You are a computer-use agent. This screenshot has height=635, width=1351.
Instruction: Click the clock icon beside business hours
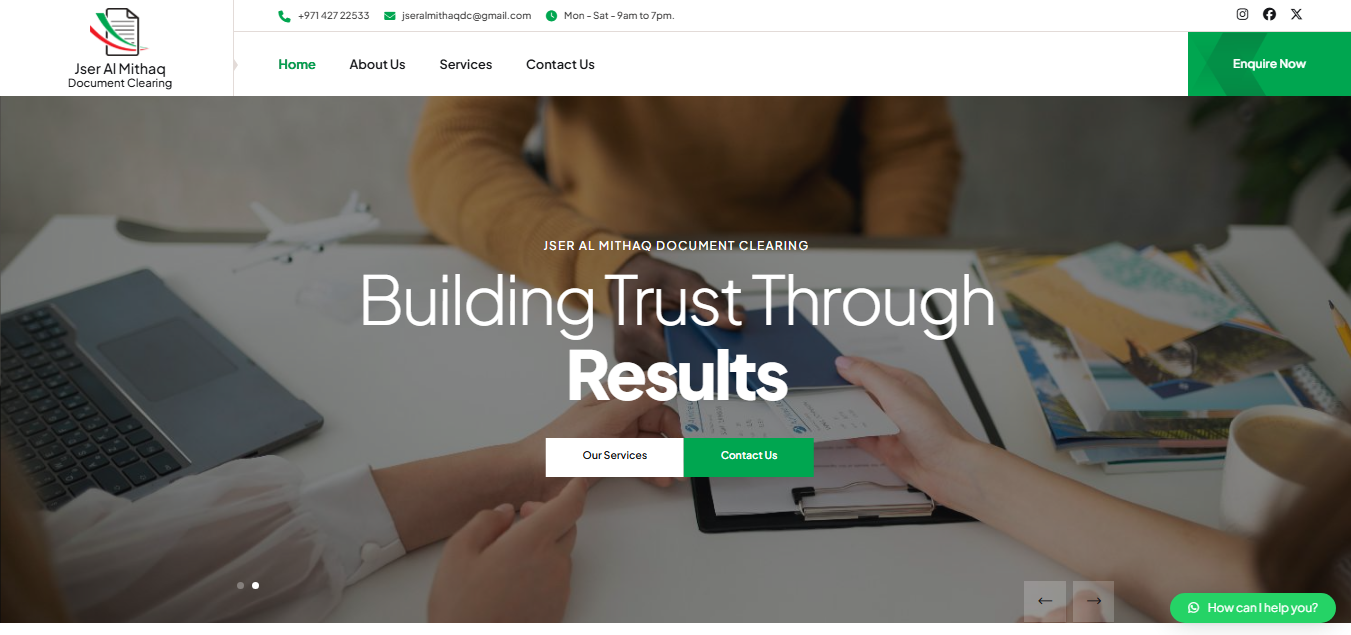pyautogui.click(x=552, y=16)
